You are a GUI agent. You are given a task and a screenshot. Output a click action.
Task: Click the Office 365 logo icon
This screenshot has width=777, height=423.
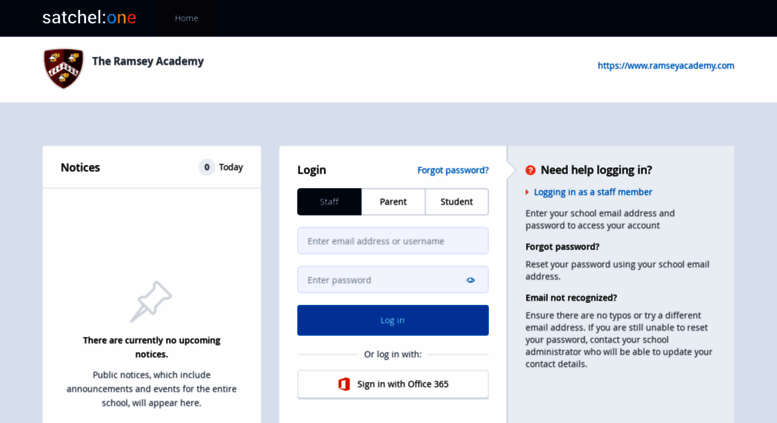pyautogui.click(x=344, y=384)
